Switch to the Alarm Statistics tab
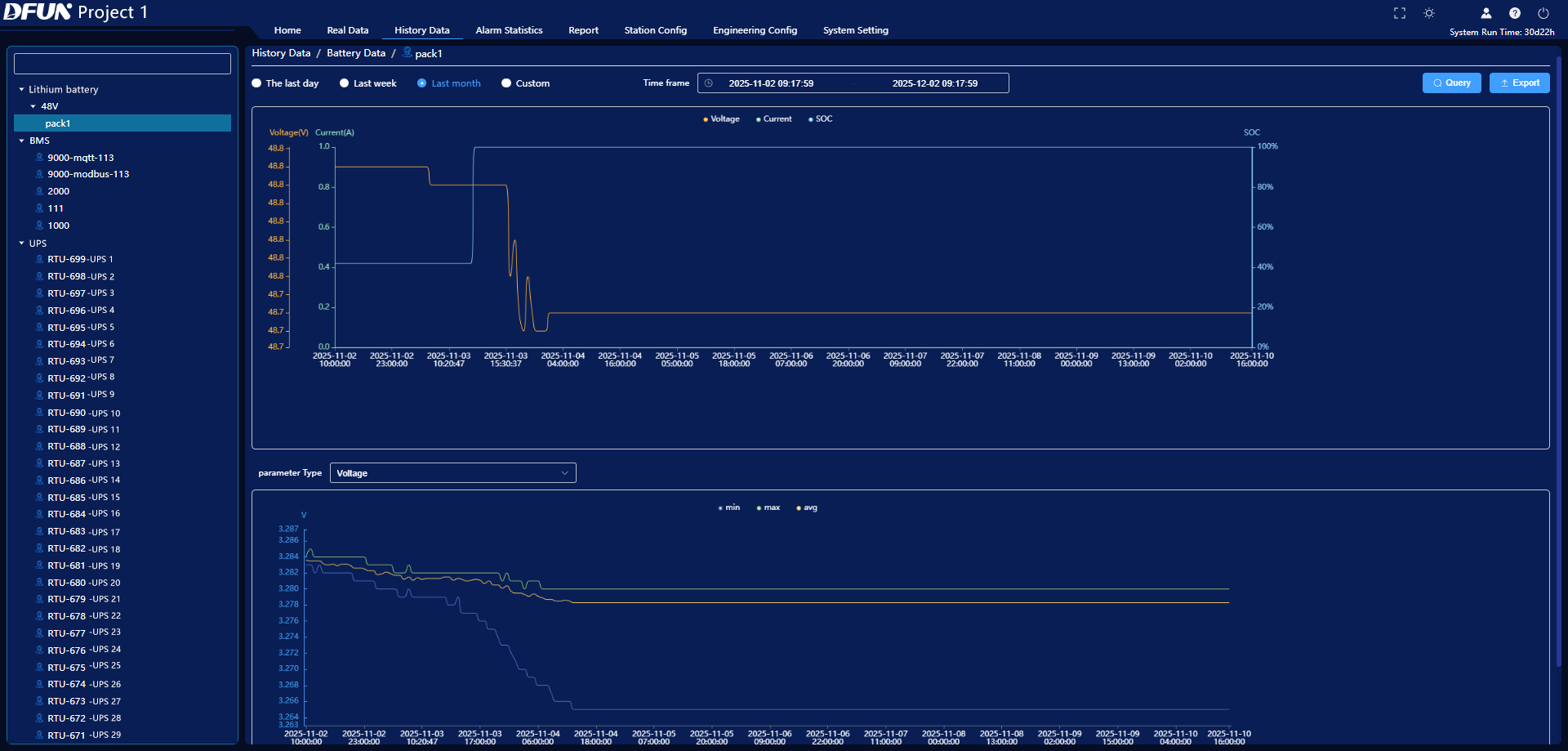 [x=508, y=30]
